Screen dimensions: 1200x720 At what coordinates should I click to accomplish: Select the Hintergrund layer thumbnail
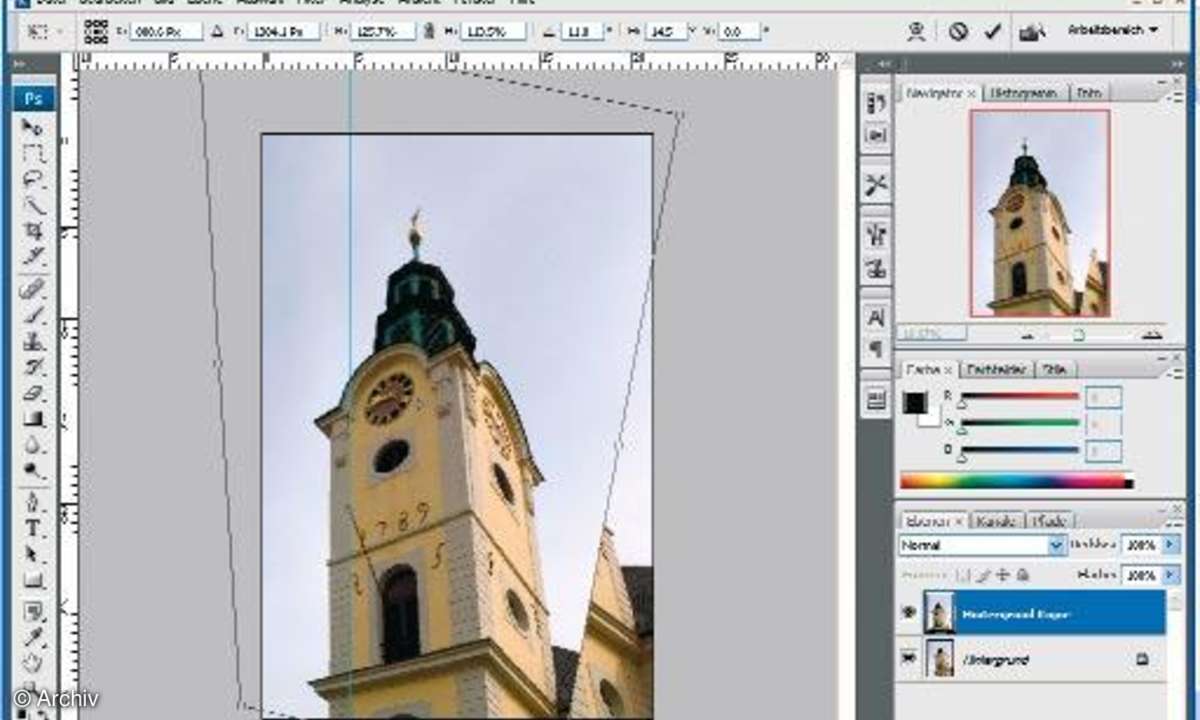pos(940,659)
